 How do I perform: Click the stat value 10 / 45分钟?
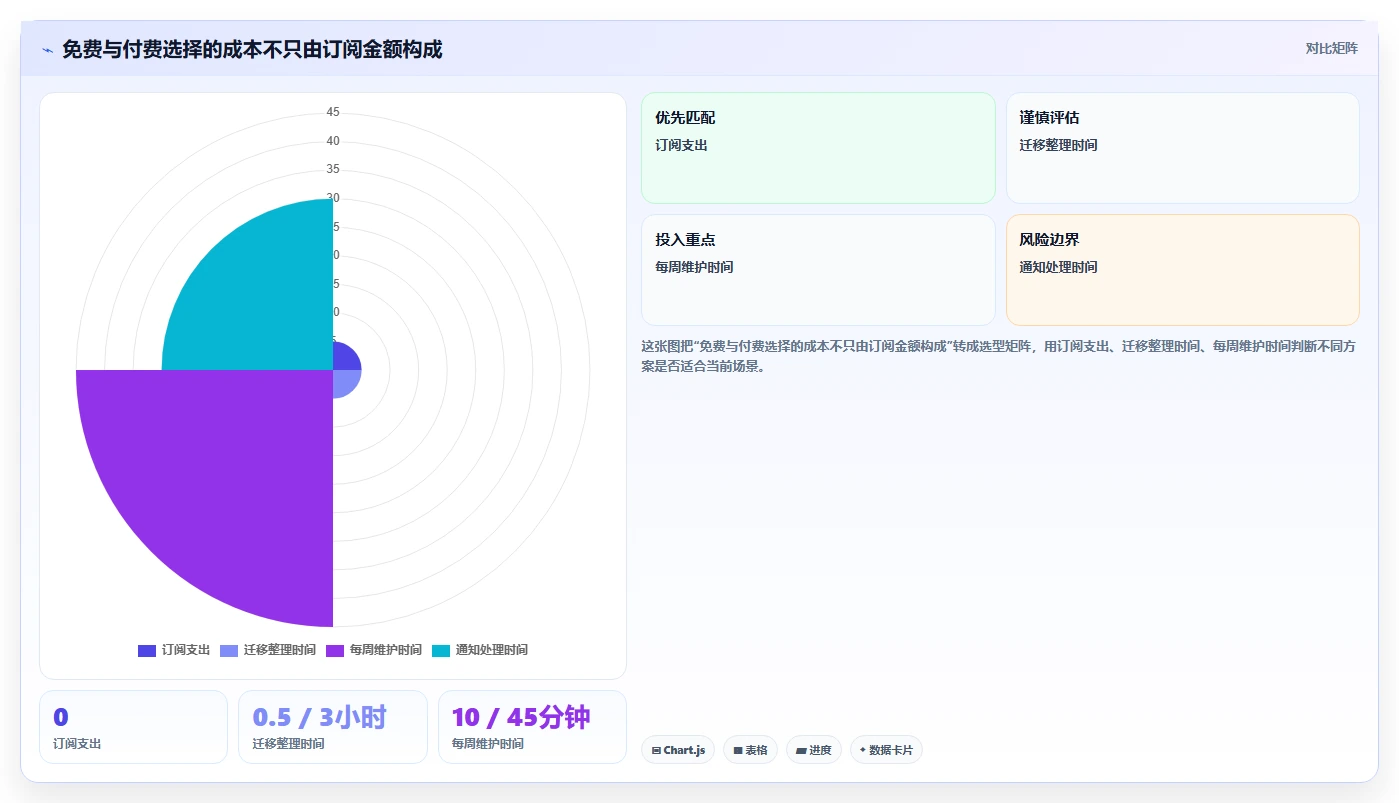point(521,717)
